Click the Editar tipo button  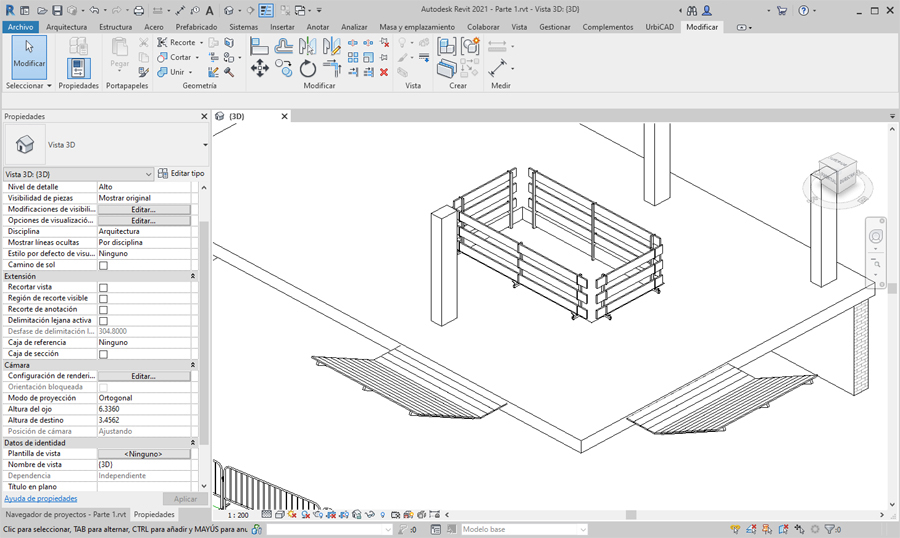point(181,173)
